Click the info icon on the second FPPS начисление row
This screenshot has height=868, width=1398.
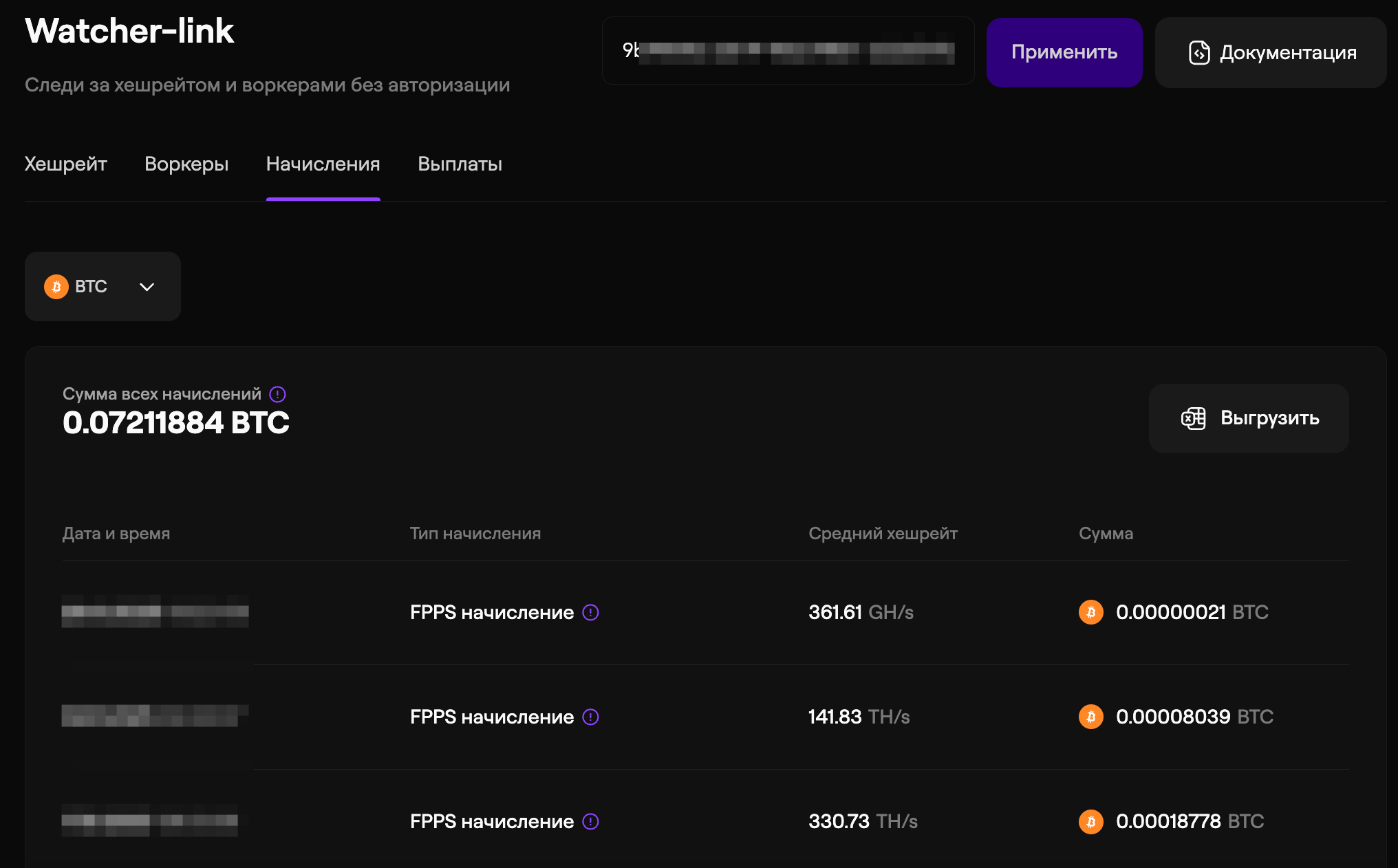[x=592, y=717]
